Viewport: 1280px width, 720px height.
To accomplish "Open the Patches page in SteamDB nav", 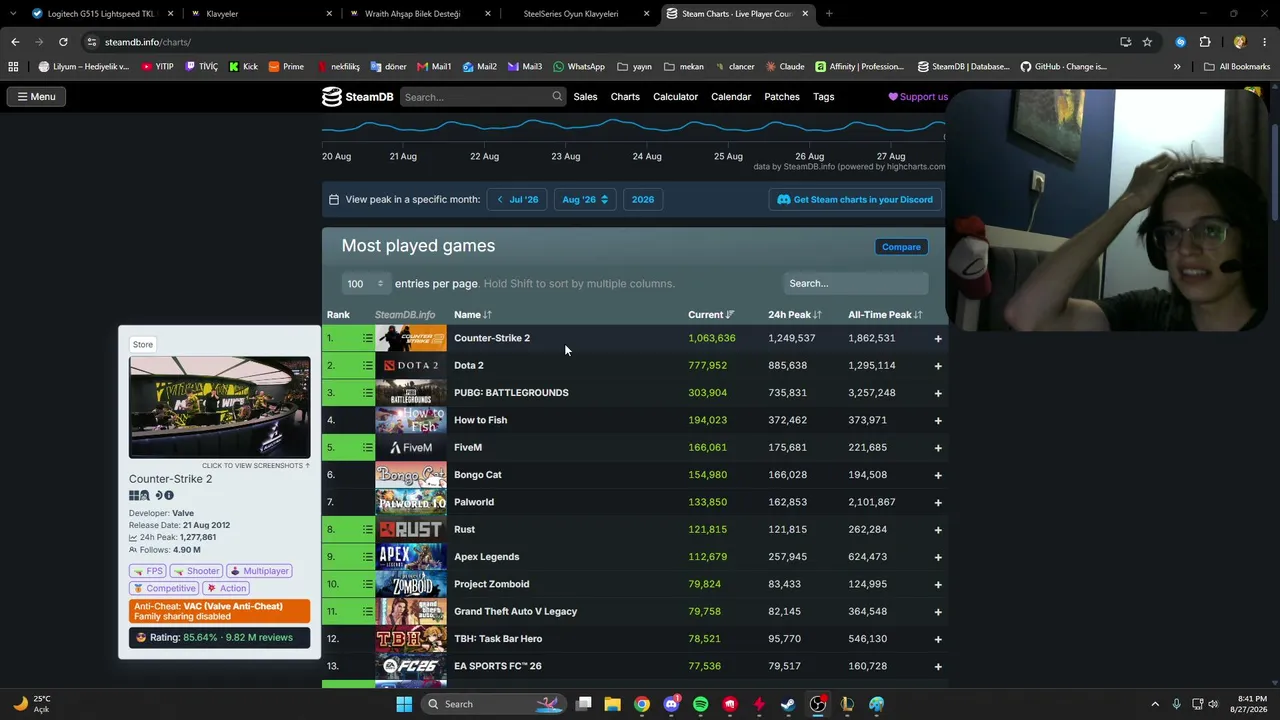I will click(x=782, y=97).
